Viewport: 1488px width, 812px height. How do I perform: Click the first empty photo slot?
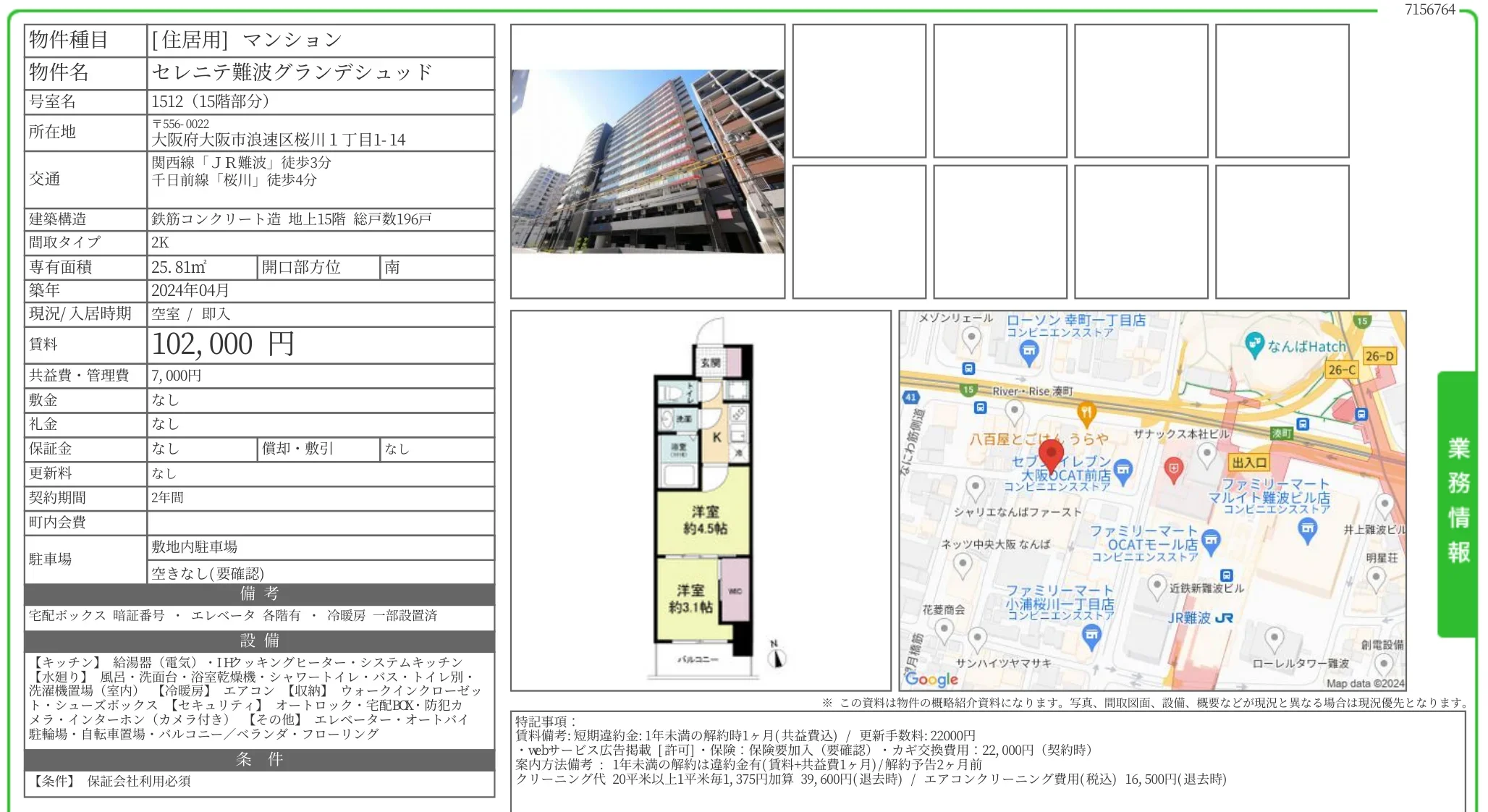[x=858, y=90]
